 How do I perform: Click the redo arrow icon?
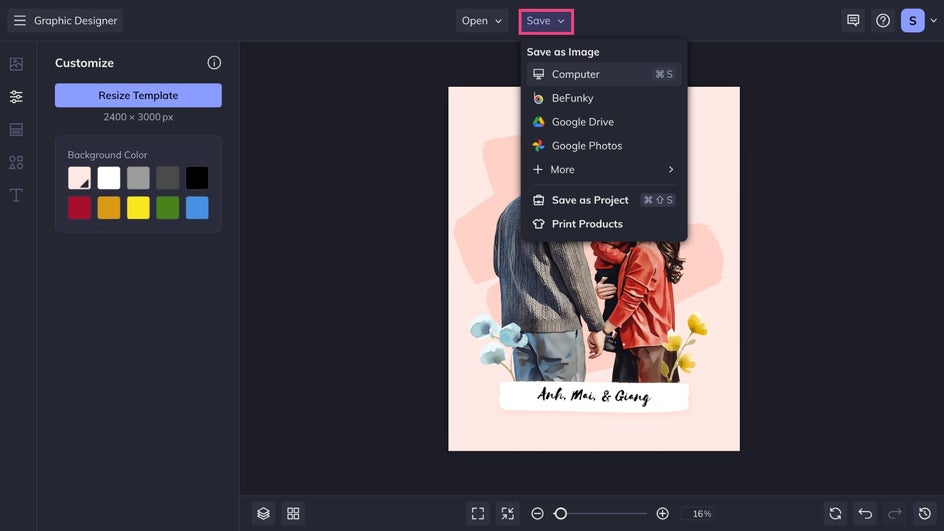895,514
